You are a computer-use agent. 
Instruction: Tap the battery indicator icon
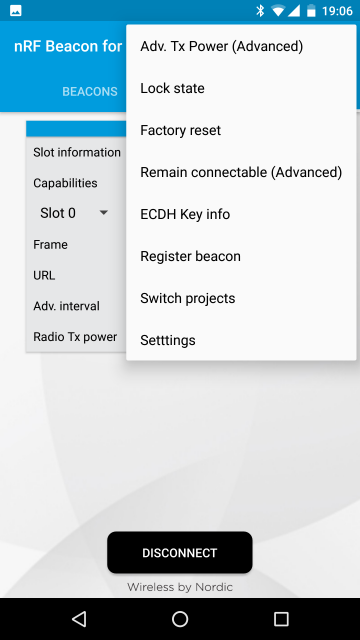pyautogui.click(x=311, y=11)
